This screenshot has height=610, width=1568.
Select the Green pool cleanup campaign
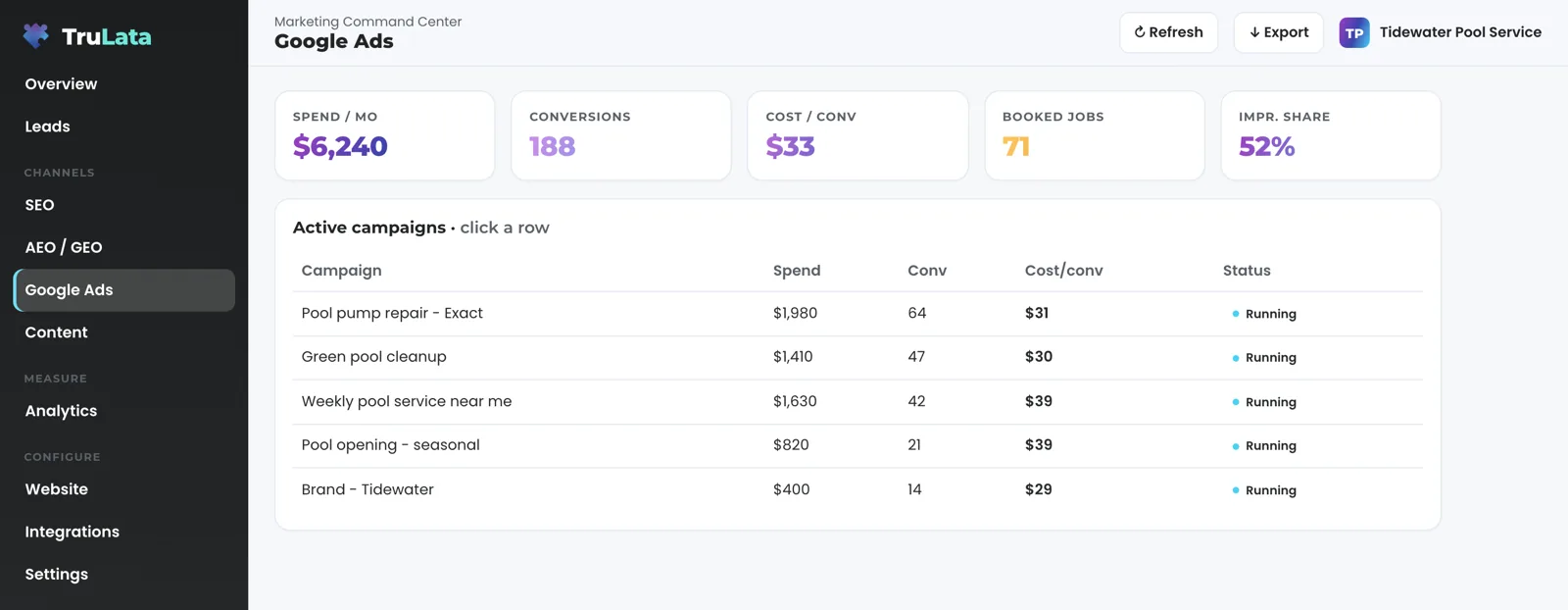(857, 357)
